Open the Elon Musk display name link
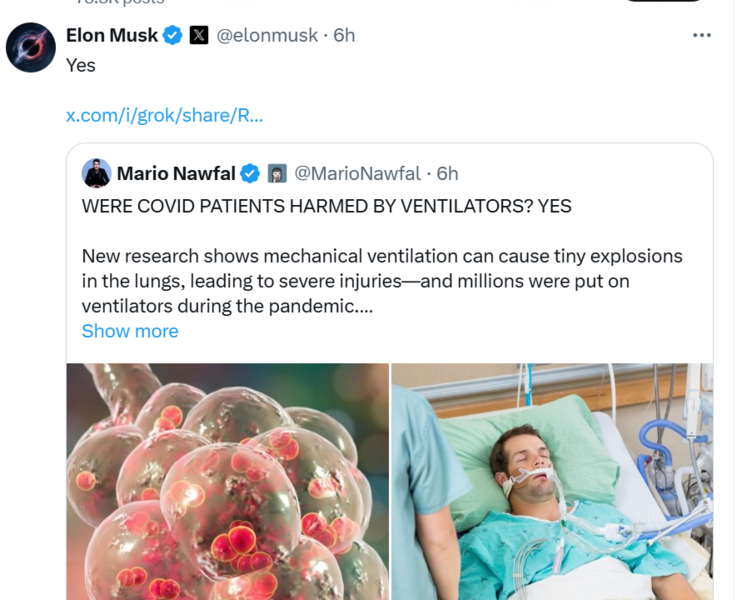This screenshot has width=742, height=600. (111, 35)
